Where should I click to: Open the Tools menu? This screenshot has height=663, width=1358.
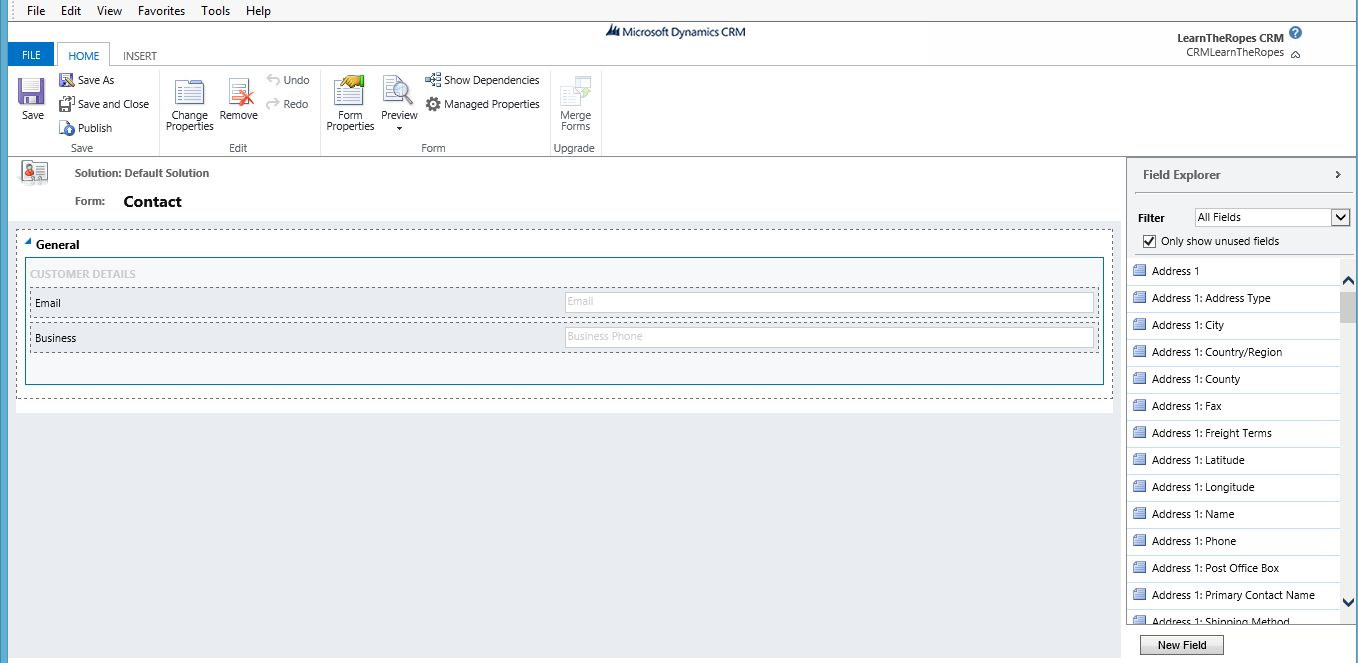[x=215, y=11]
